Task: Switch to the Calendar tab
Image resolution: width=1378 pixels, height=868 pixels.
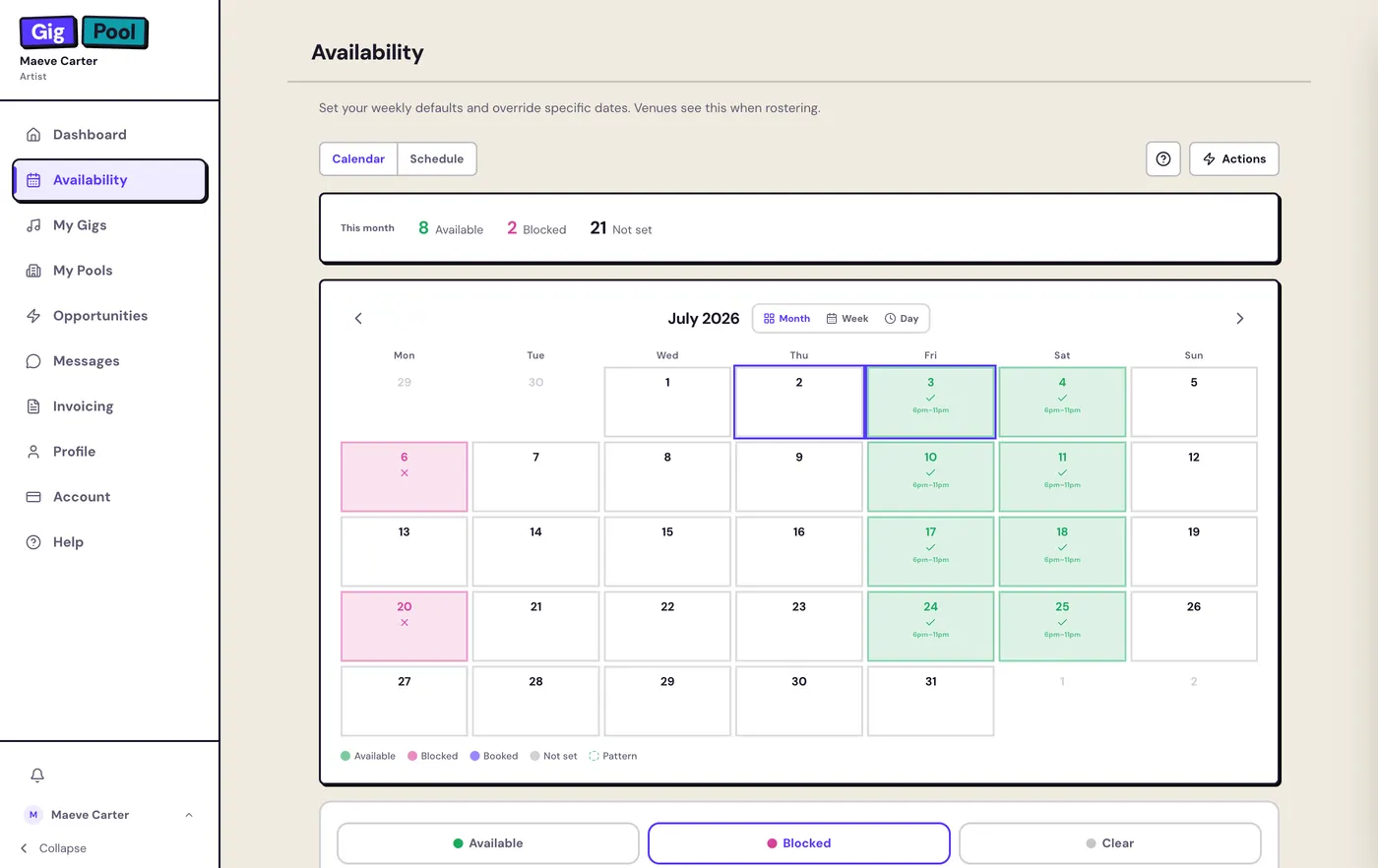Action: 358,158
